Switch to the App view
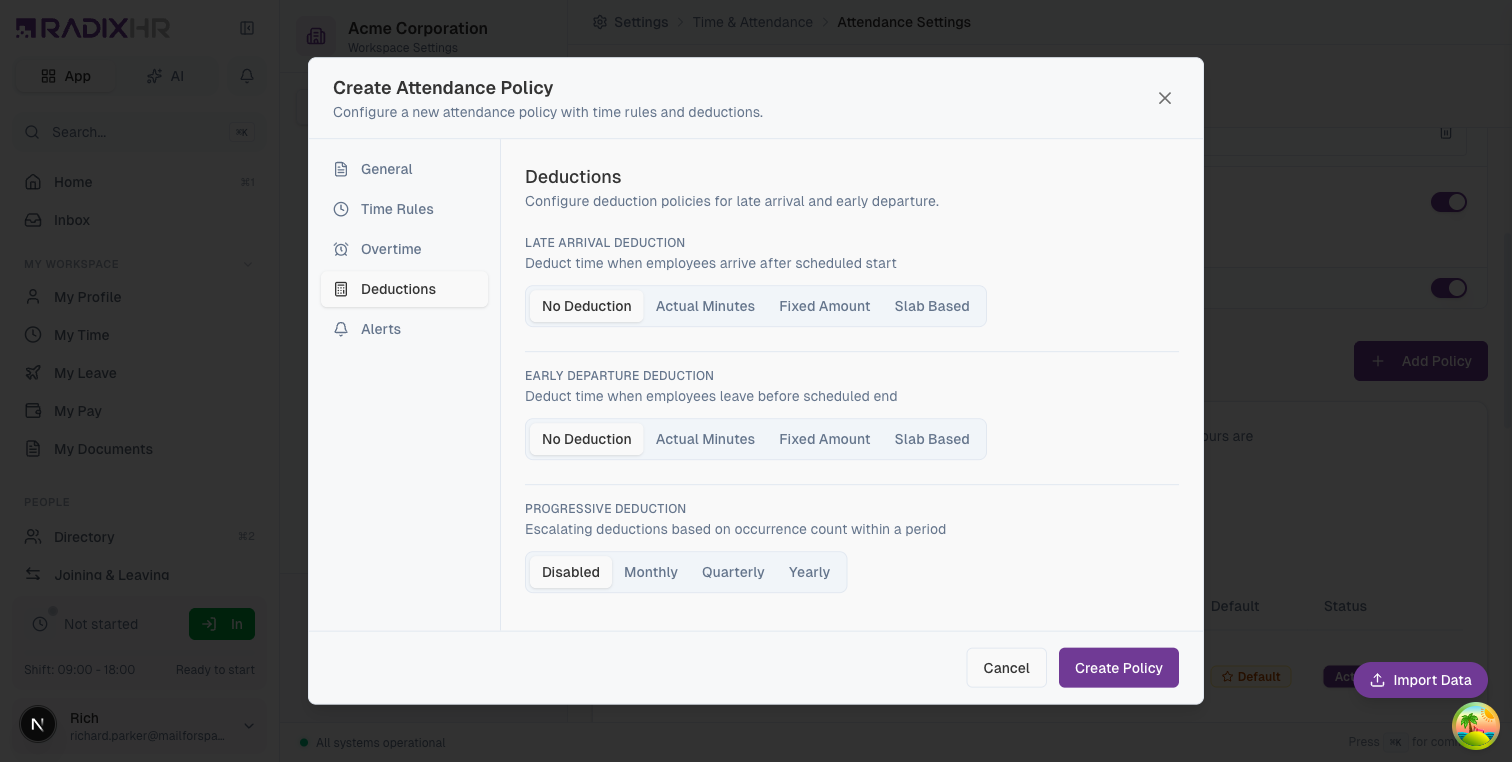The width and height of the screenshot is (1512, 762). coord(66,76)
